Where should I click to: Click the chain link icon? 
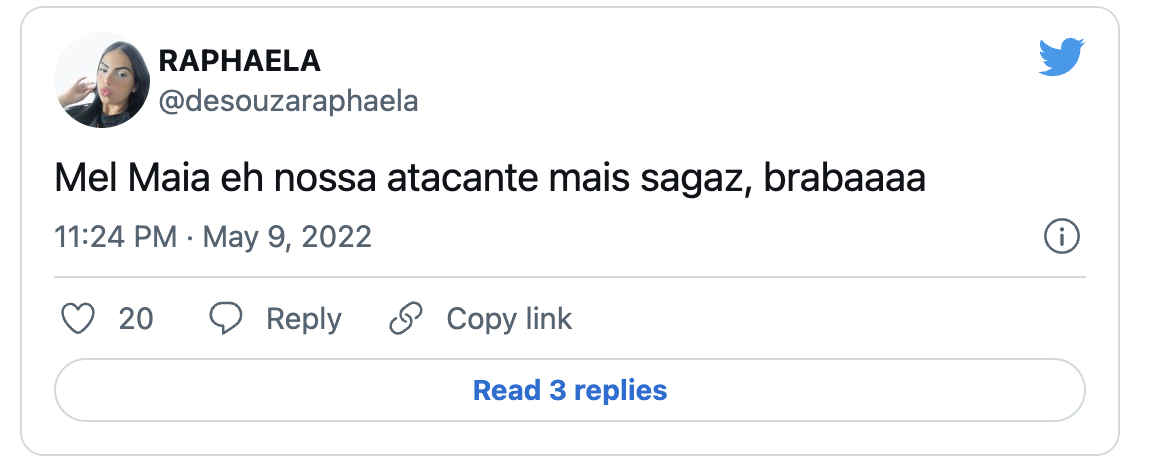(406, 319)
